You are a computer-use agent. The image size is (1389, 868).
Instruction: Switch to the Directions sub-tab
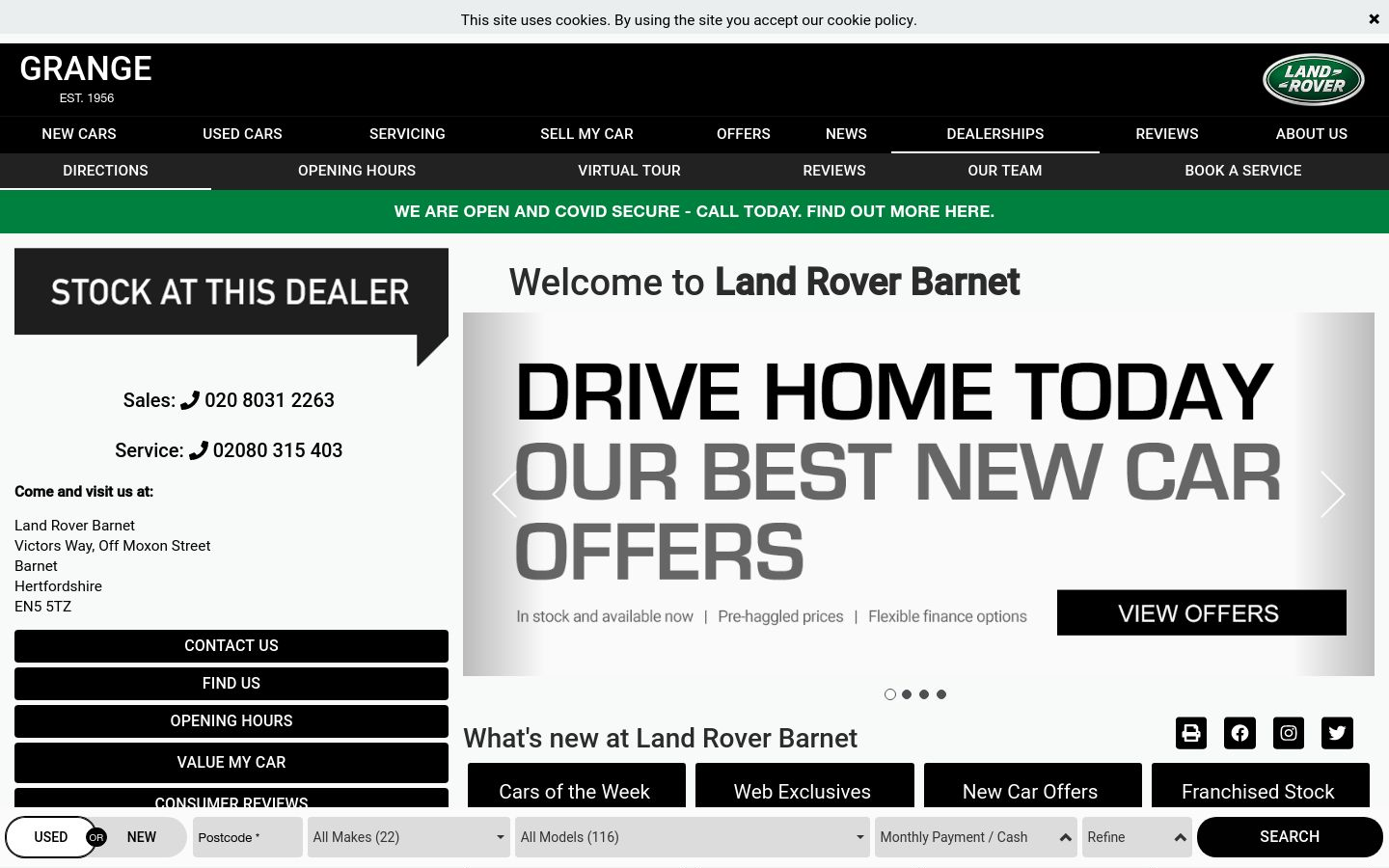105,171
